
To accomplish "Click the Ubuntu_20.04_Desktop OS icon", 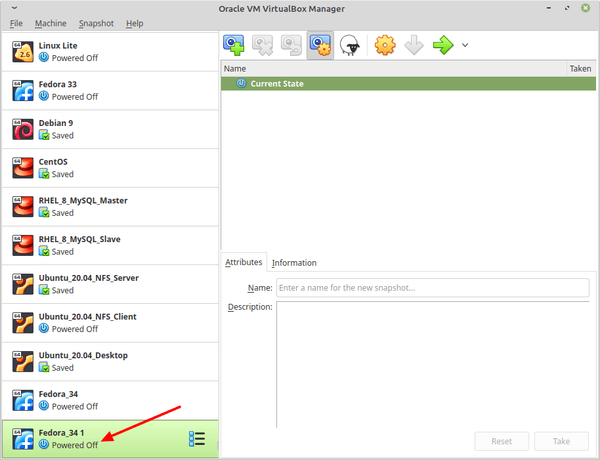I will click(23, 361).
